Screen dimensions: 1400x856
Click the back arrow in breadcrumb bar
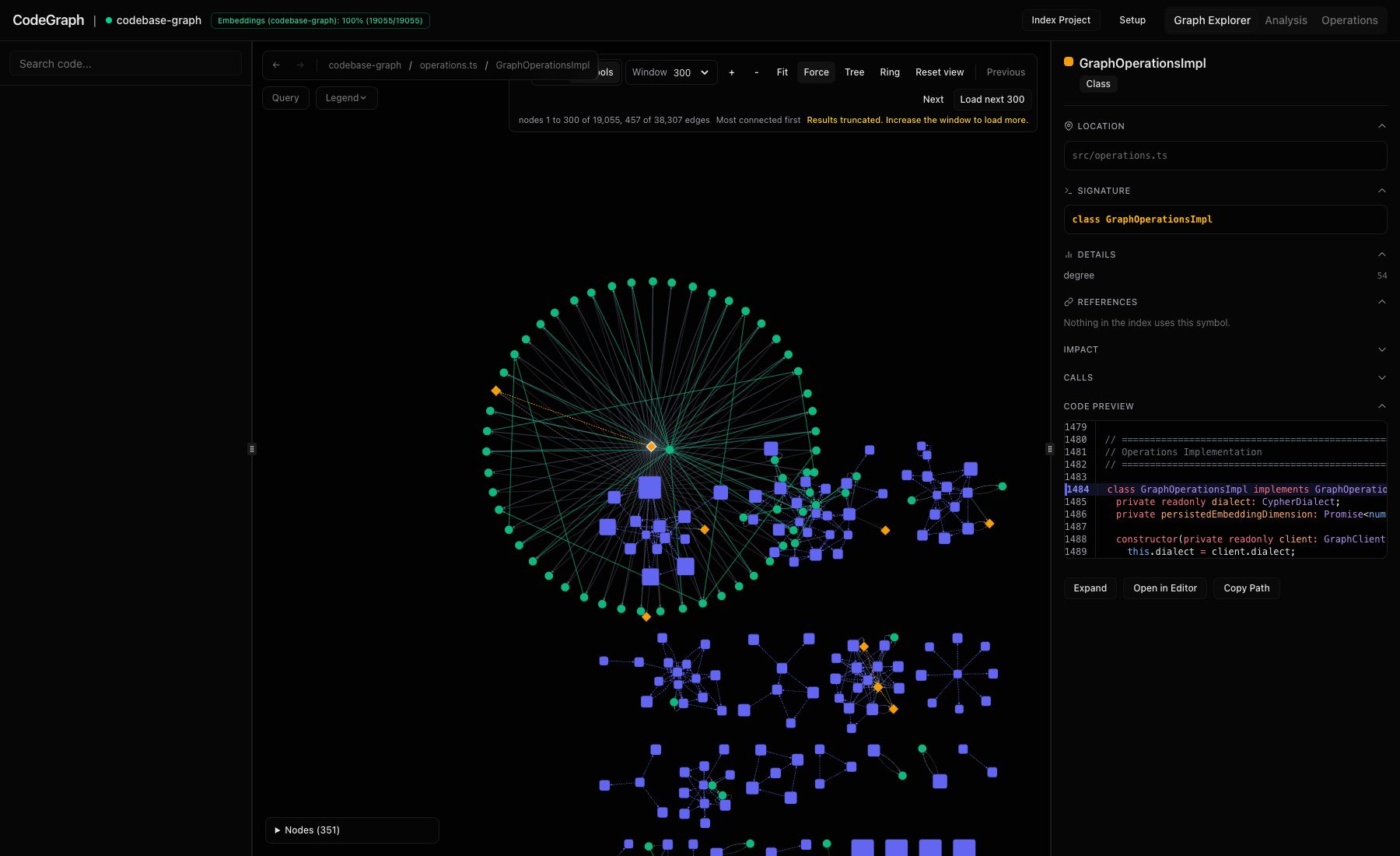[x=276, y=65]
